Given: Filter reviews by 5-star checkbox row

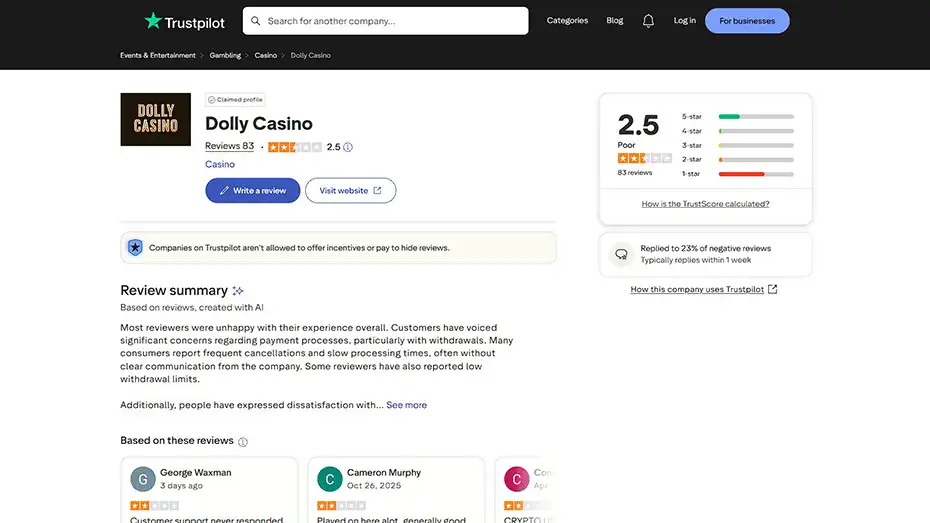Looking at the screenshot, I should click(x=737, y=117).
